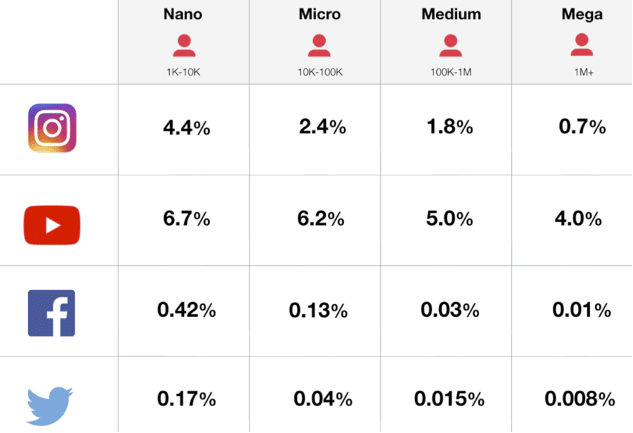Click the YouTube play logo icon

pyautogui.click(x=51, y=225)
